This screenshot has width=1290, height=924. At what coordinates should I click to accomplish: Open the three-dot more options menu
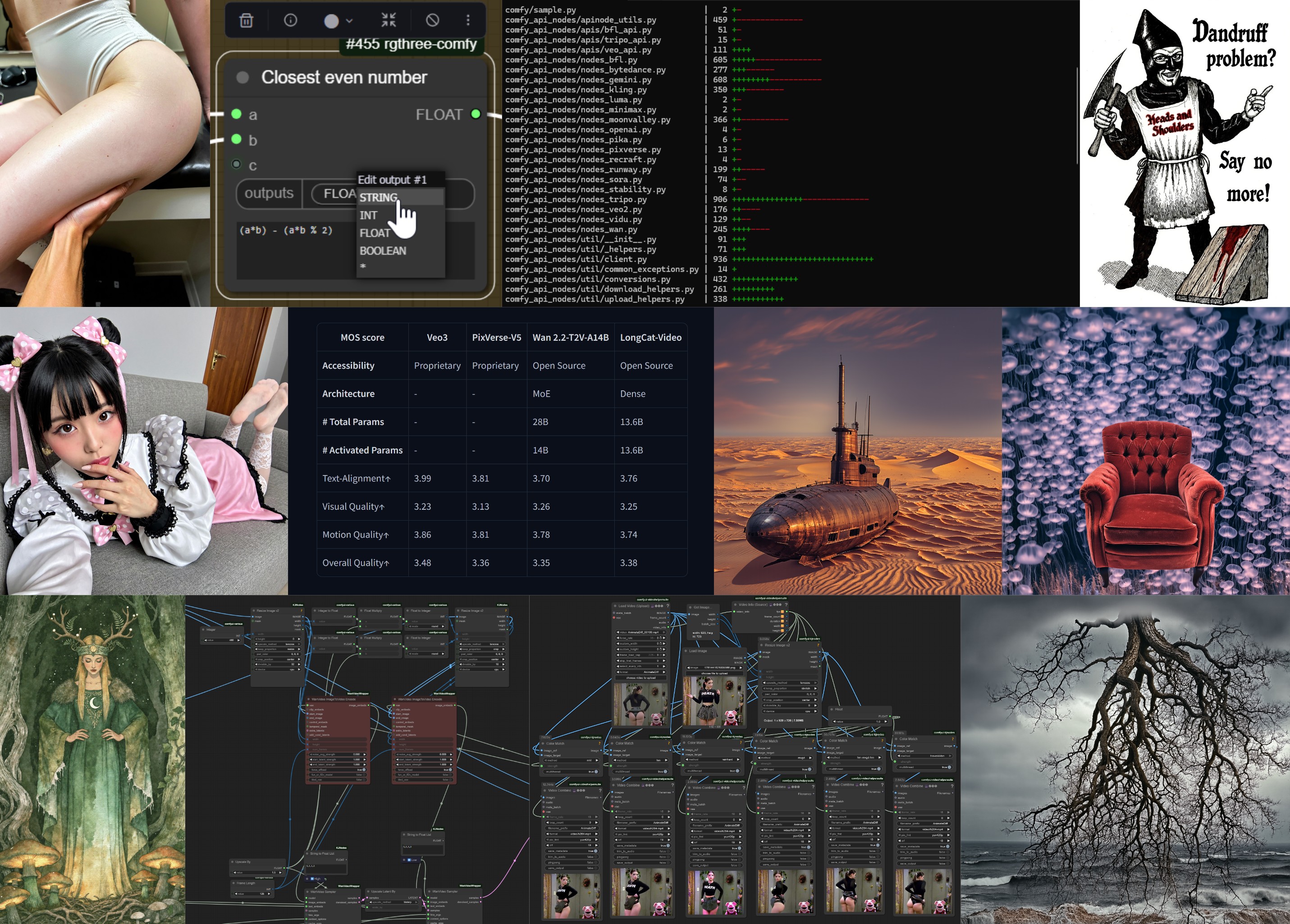(x=468, y=20)
